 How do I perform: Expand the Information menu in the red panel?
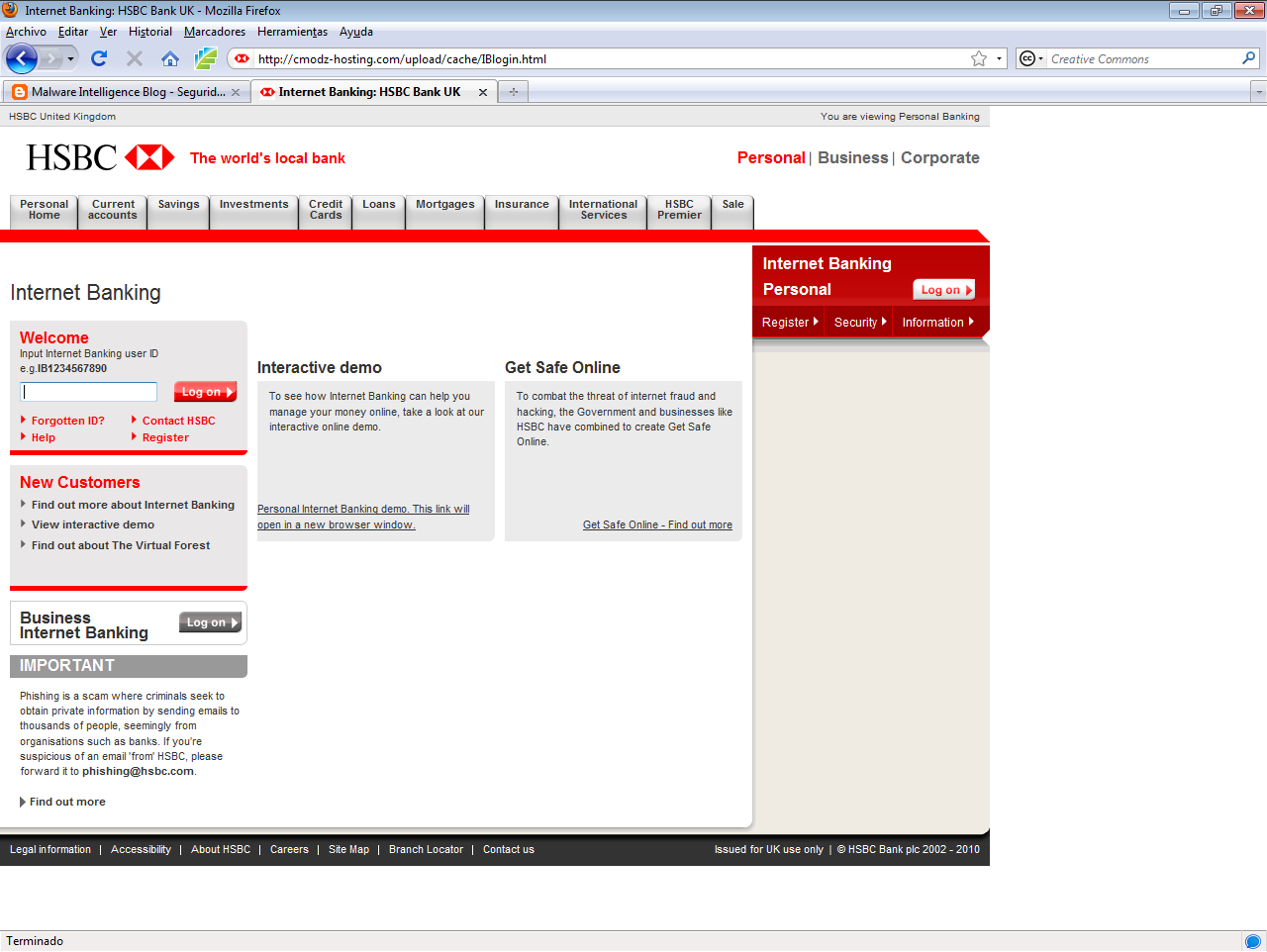click(x=937, y=323)
